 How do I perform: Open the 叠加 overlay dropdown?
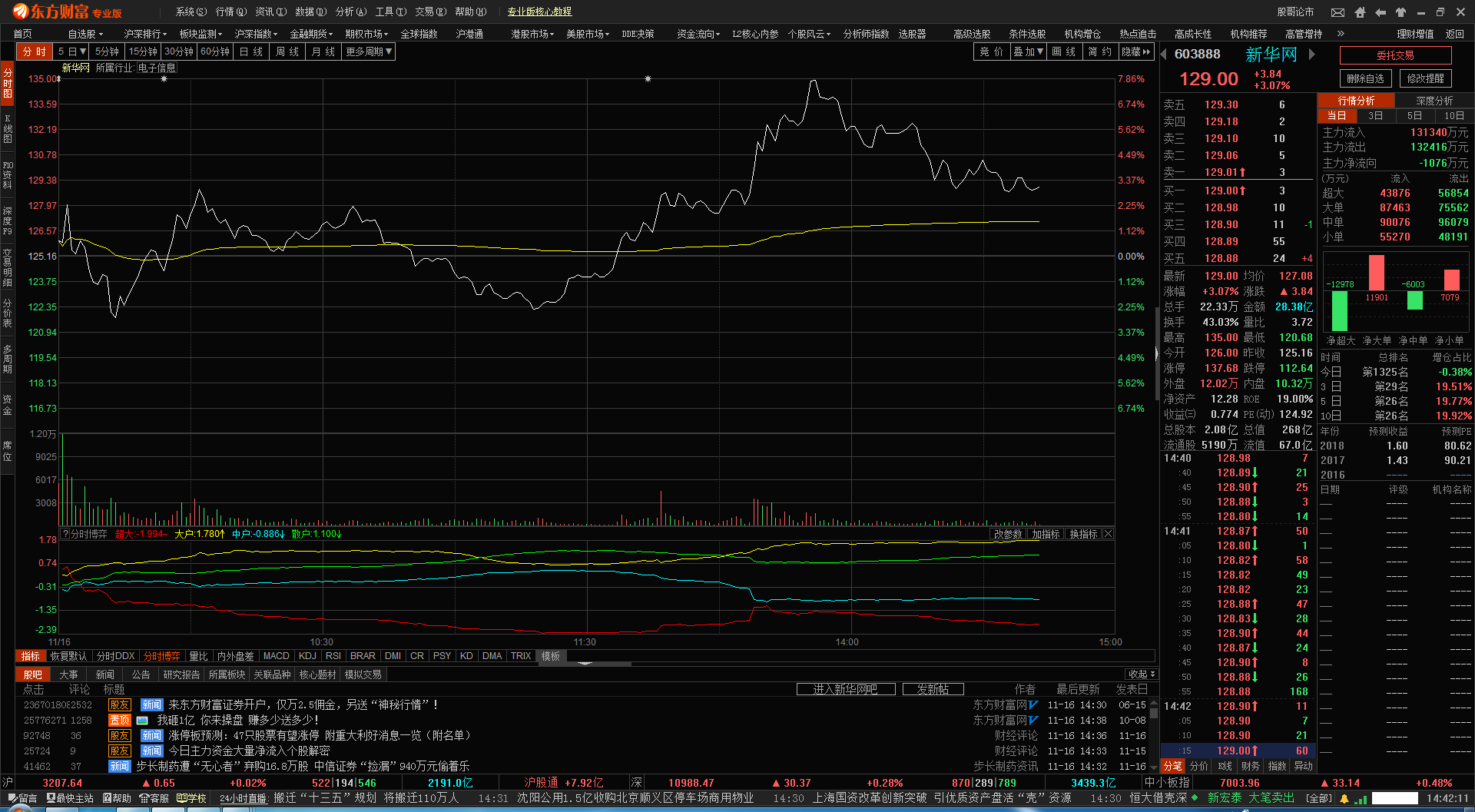[1028, 51]
